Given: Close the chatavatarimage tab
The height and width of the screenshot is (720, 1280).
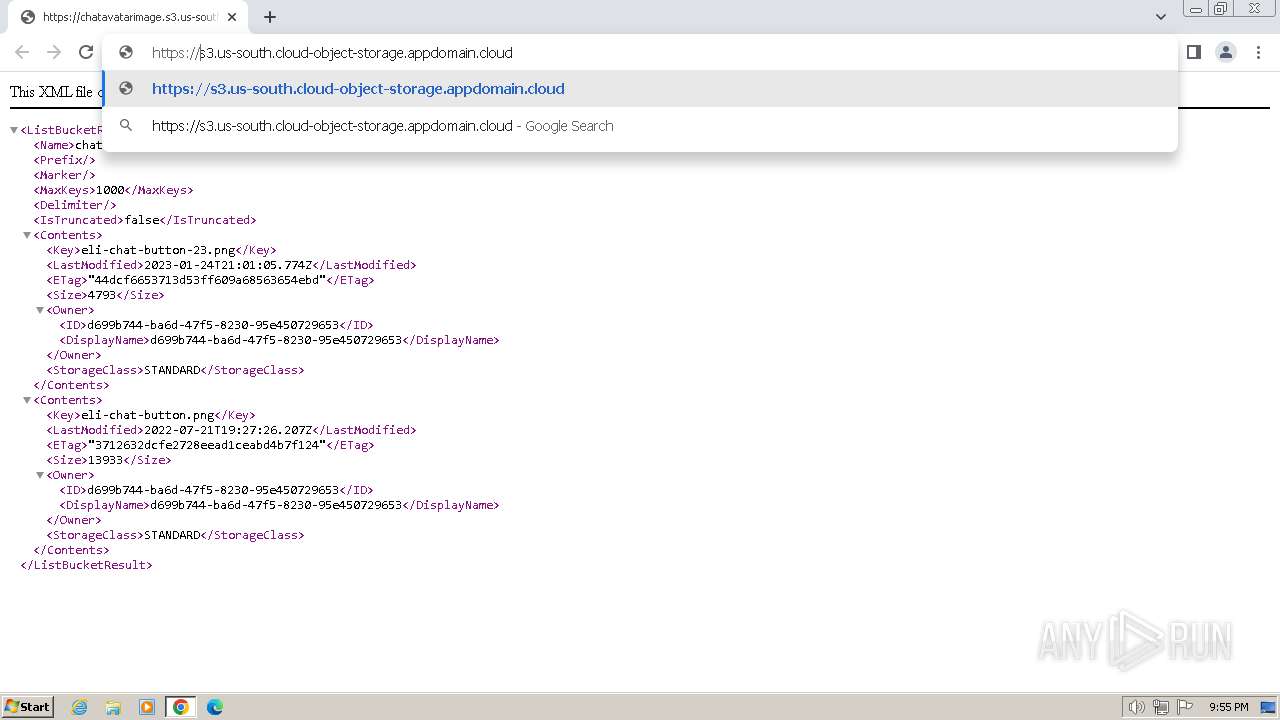Looking at the screenshot, I should coord(232,17).
